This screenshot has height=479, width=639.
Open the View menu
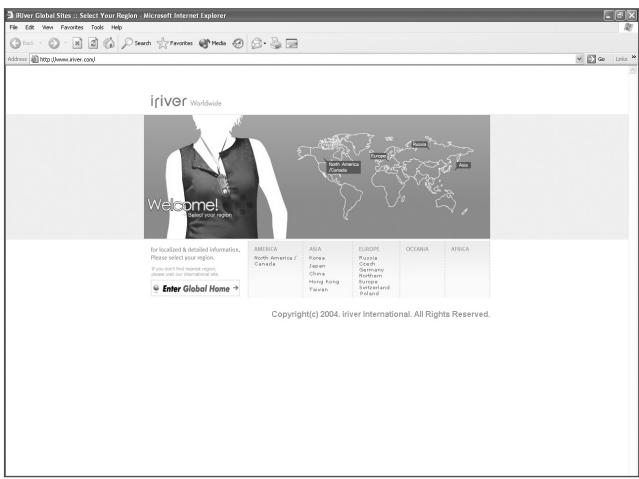point(48,28)
